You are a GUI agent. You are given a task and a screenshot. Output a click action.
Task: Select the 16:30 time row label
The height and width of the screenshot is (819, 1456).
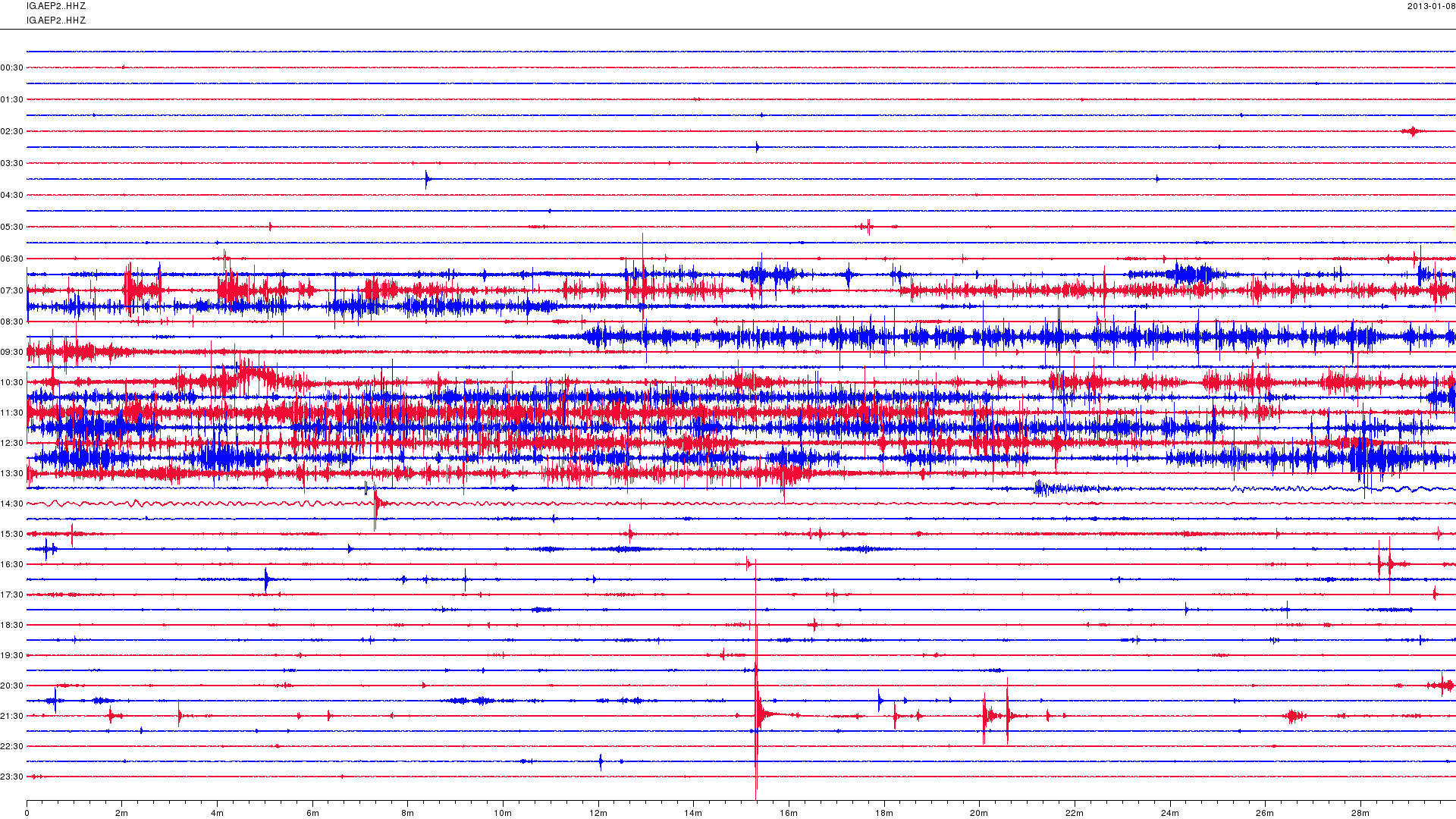coord(12,564)
